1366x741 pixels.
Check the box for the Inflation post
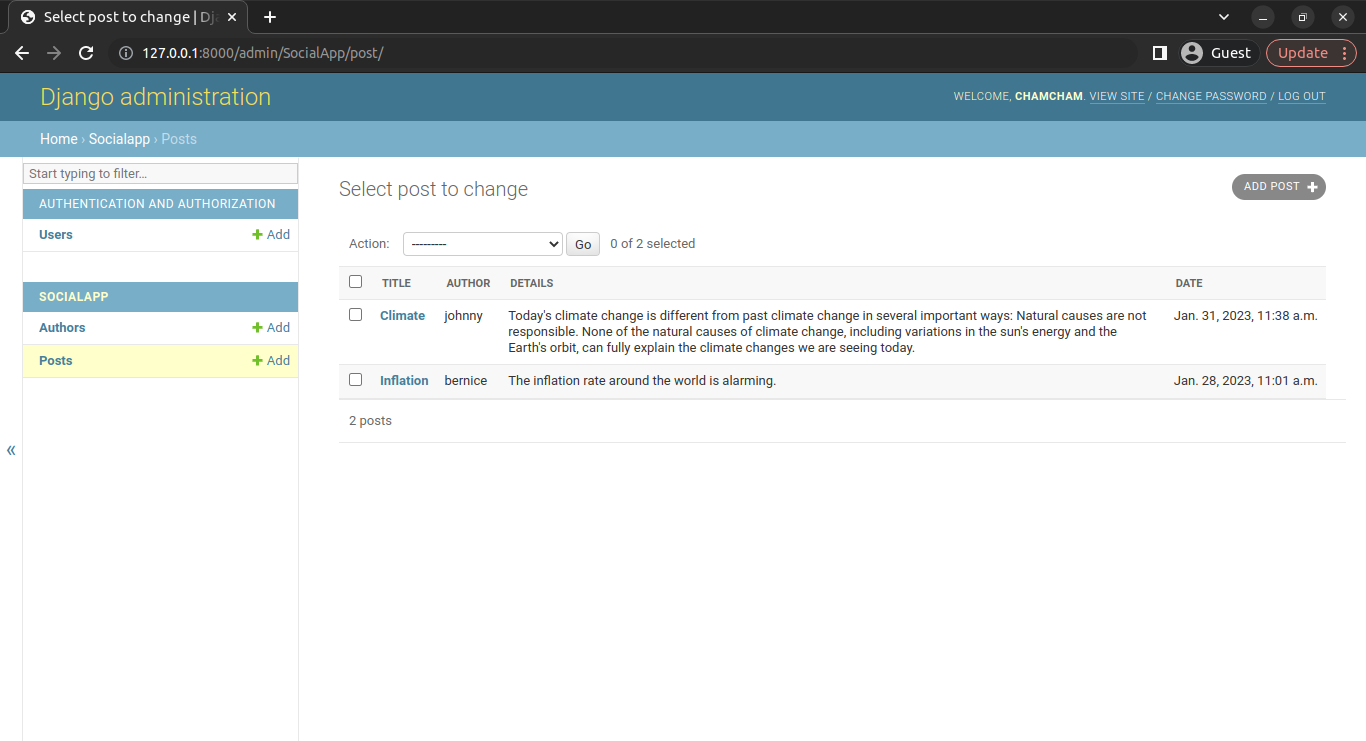coord(355,380)
